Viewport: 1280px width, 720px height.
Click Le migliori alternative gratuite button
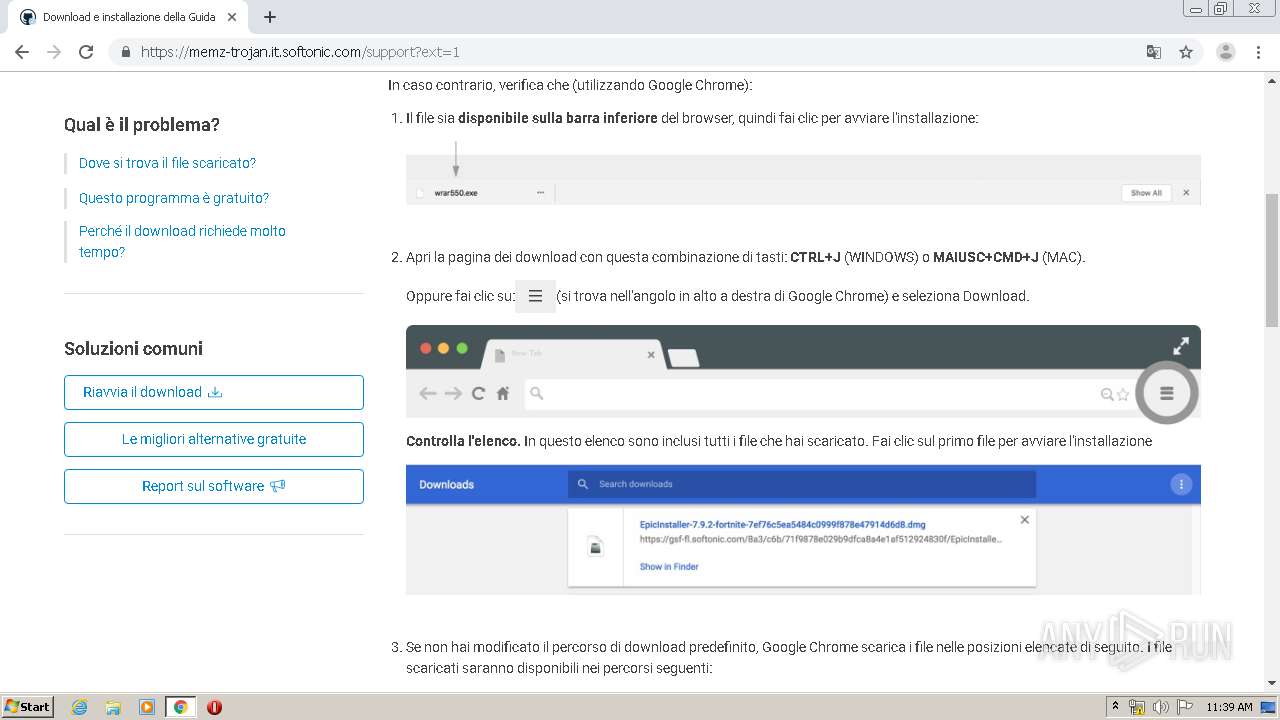(x=214, y=439)
